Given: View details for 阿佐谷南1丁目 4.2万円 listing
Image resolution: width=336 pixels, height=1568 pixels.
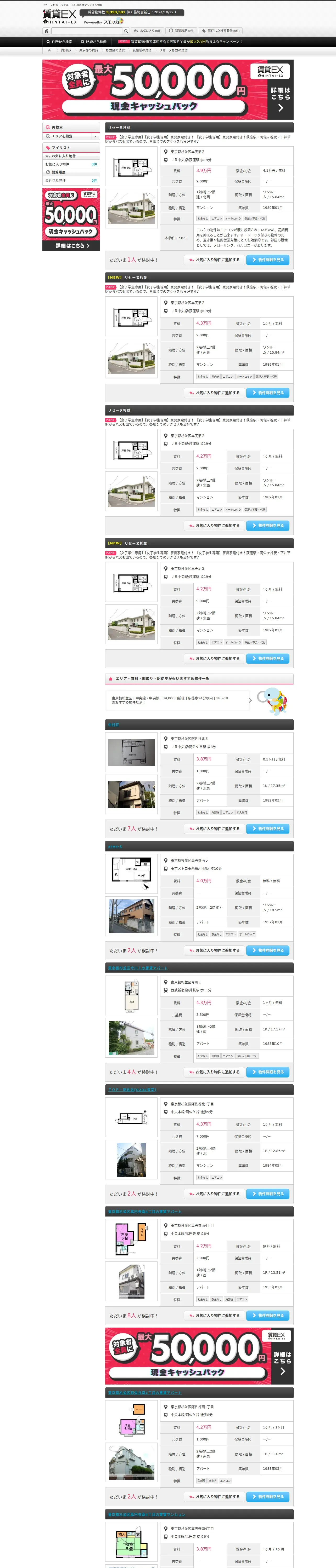Looking at the screenshot, I should coord(268,1497).
